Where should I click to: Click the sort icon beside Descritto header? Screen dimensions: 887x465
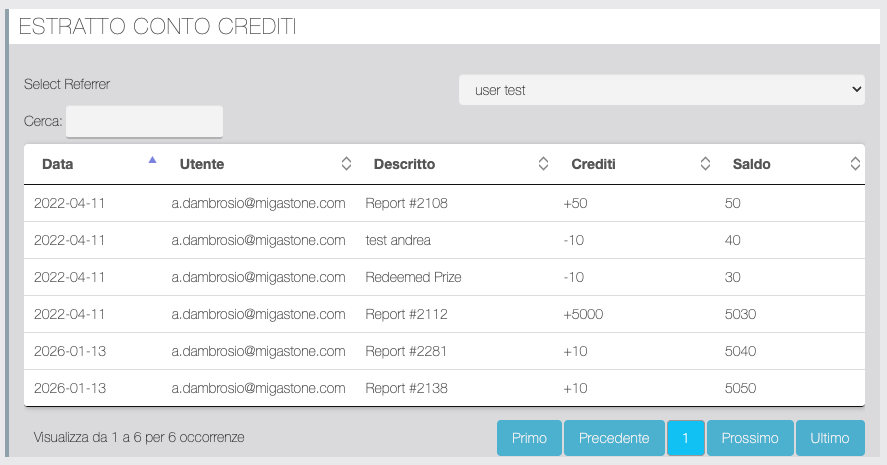pyautogui.click(x=543, y=164)
